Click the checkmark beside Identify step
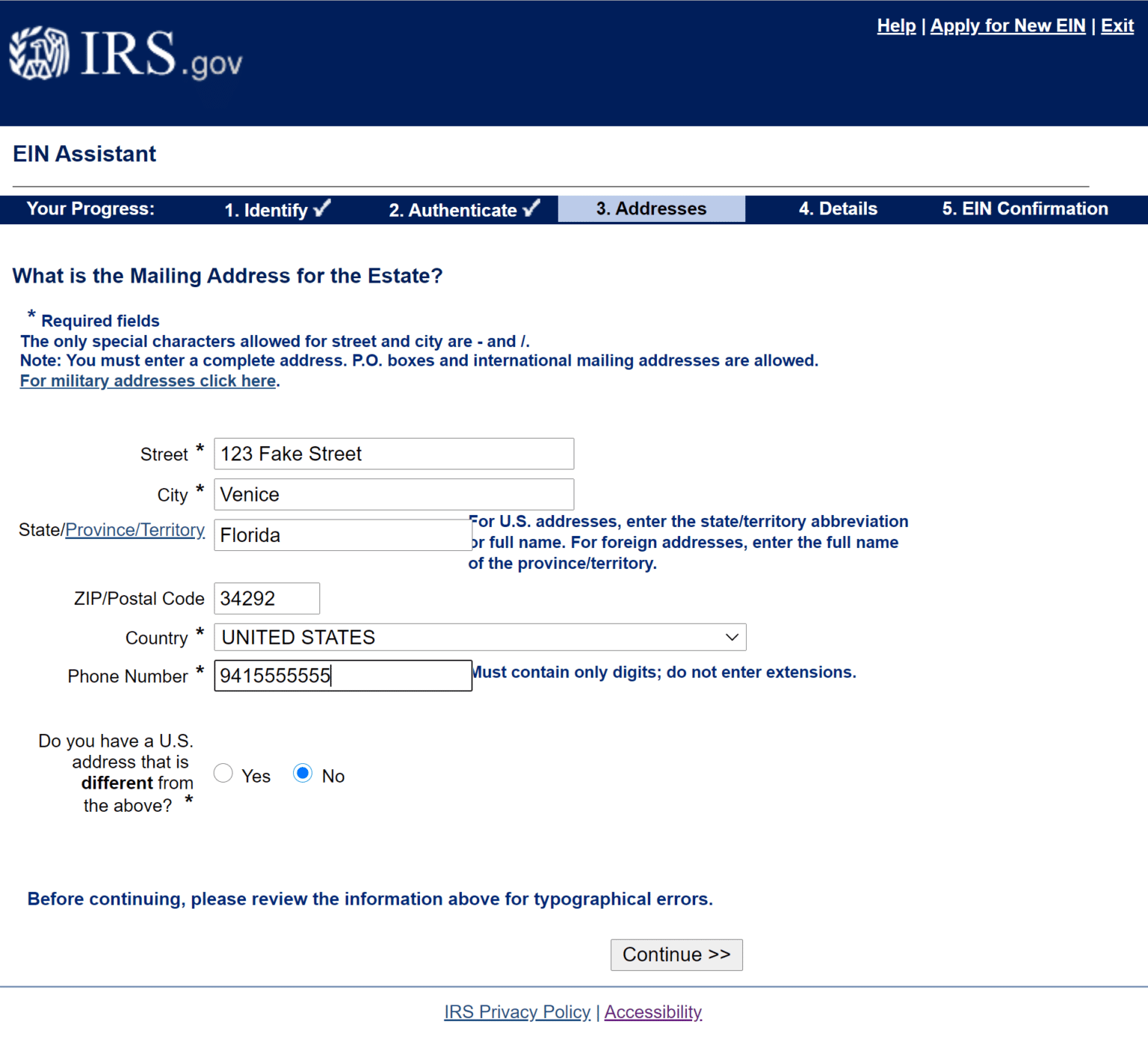The width and height of the screenshot is (1148, 1060). point(321,208)
